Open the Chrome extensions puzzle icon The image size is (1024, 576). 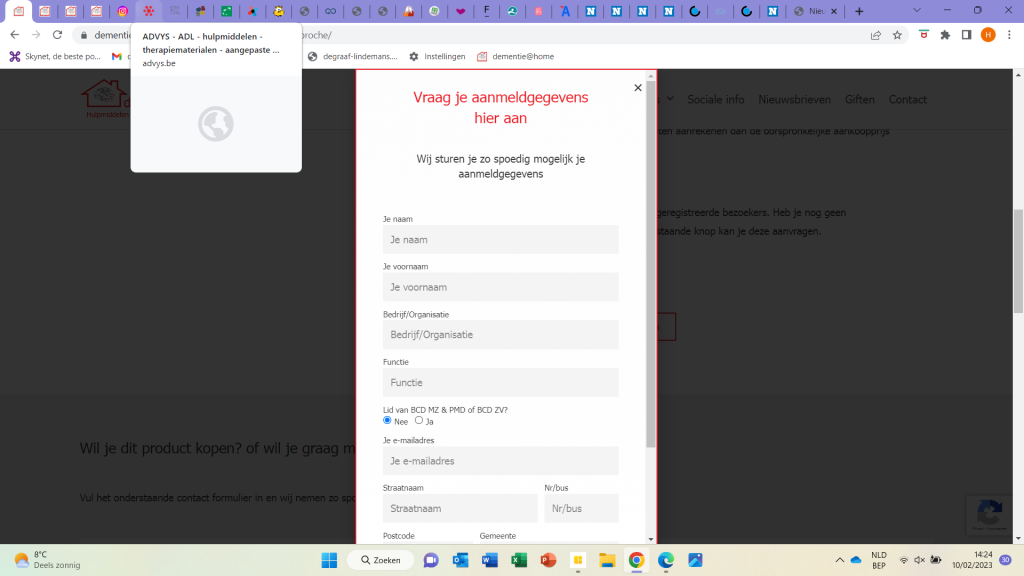(945, 35)
